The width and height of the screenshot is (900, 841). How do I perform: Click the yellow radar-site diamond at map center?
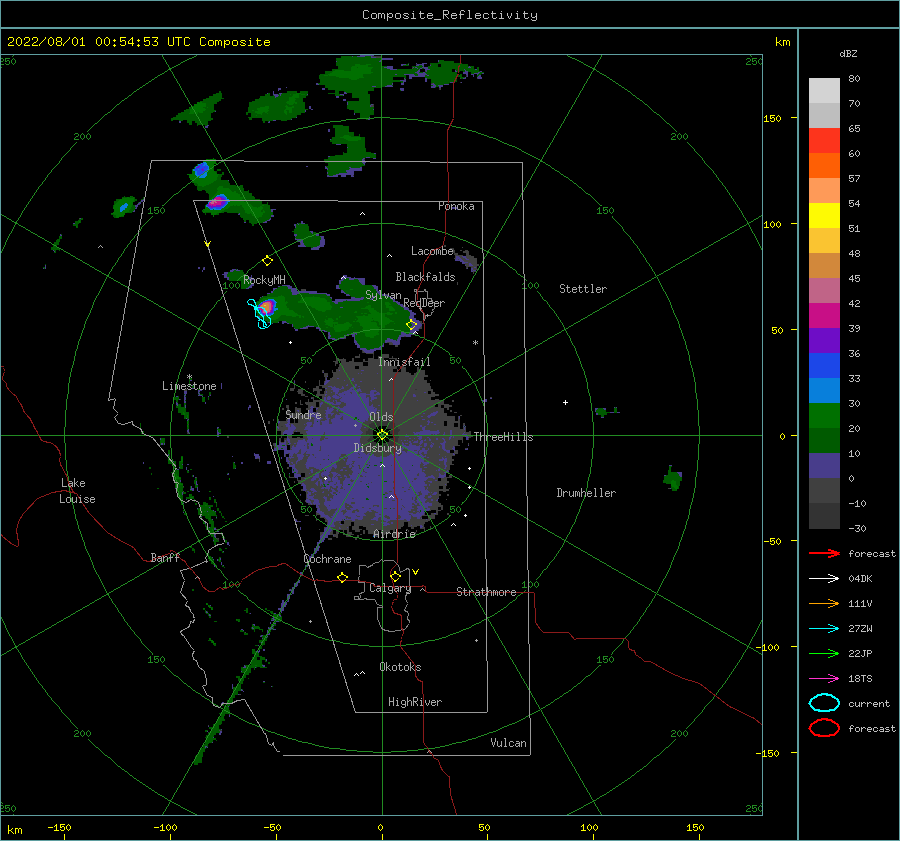(x=382, y=435)
